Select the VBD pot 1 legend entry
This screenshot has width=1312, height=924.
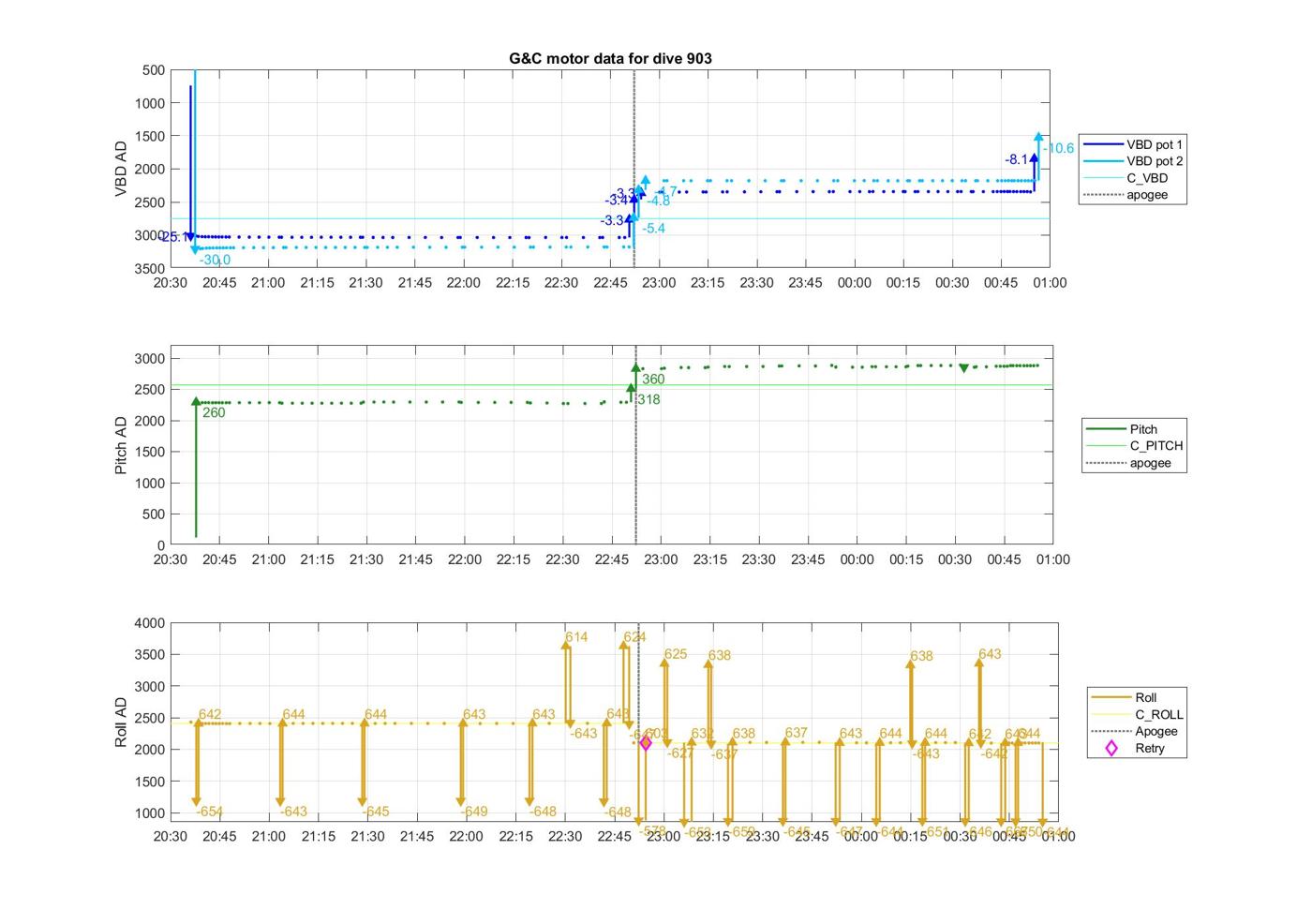pyautogui.click(x=1133, y=144)
